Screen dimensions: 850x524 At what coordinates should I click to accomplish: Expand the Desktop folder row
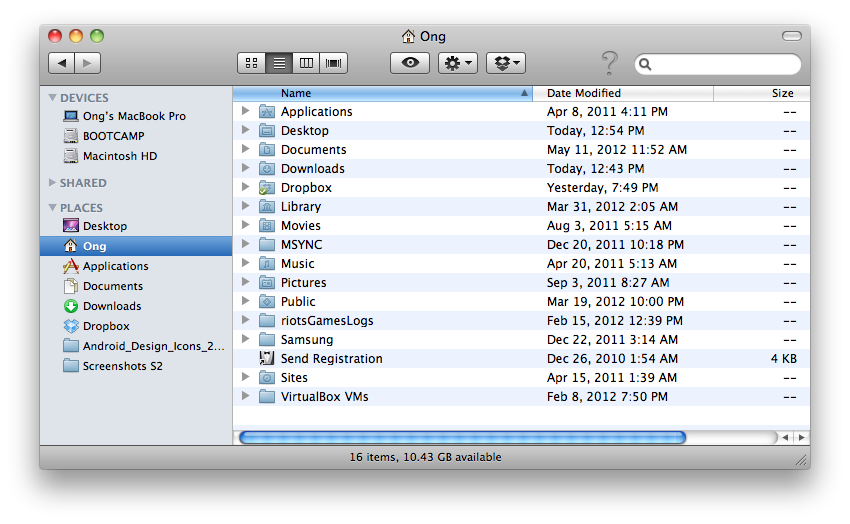tap(246, 130)
